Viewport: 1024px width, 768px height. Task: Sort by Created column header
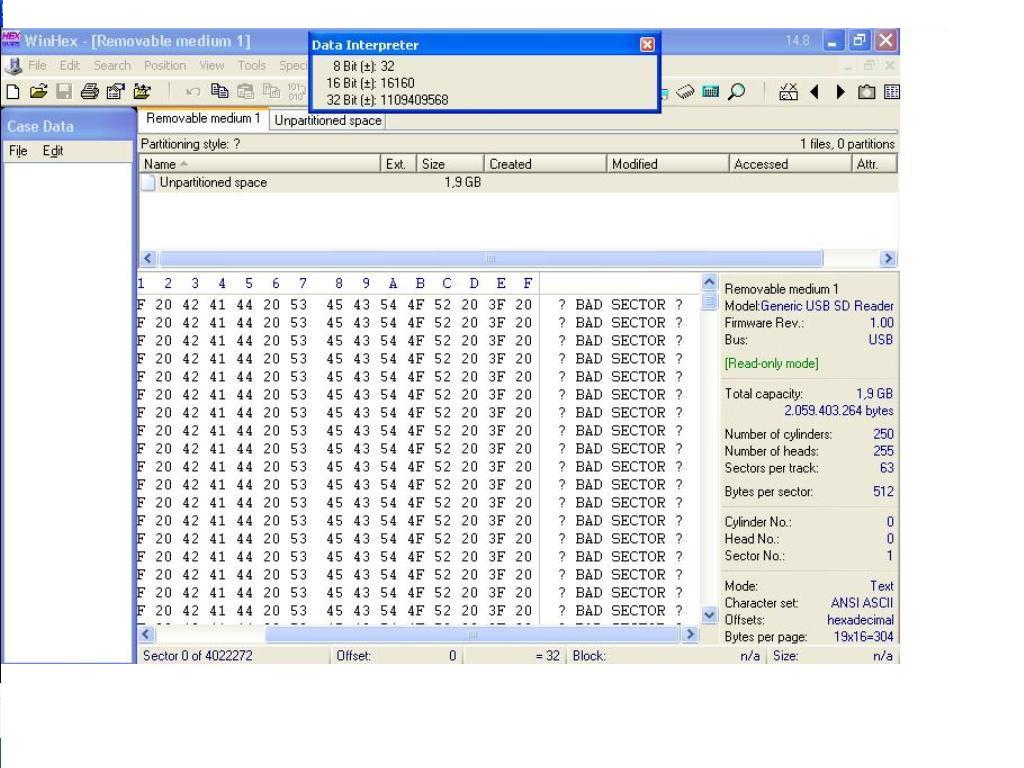coord(545,164)
